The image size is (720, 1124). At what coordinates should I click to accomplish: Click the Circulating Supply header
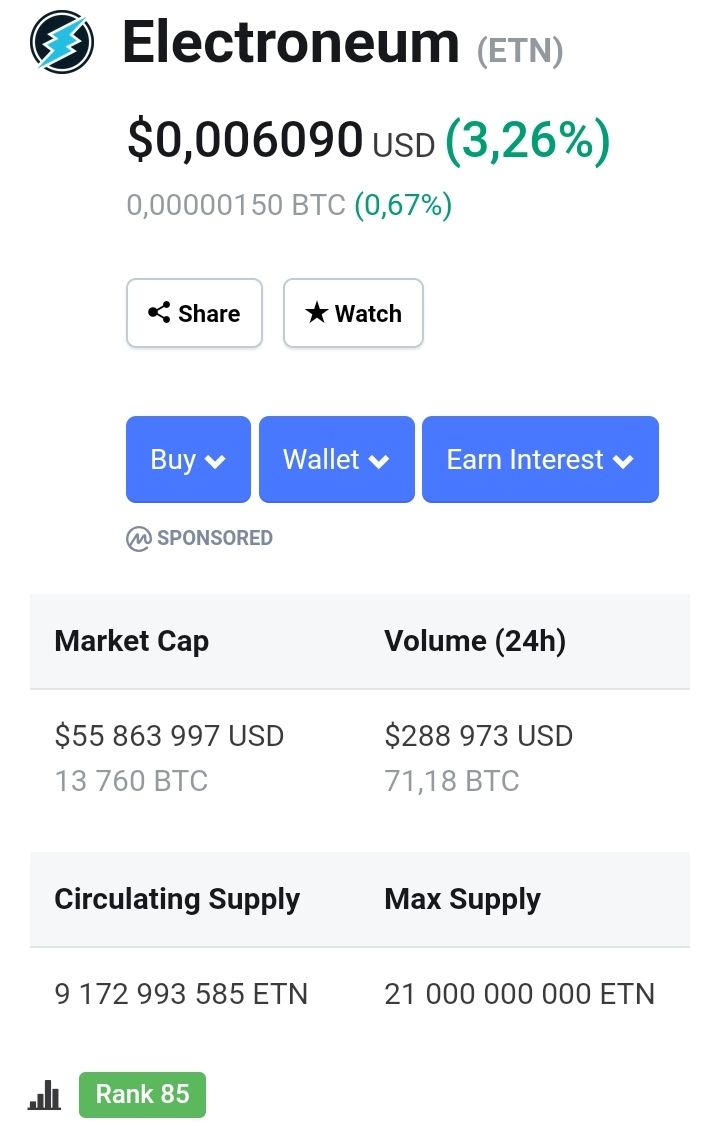(x=177, y=900)
